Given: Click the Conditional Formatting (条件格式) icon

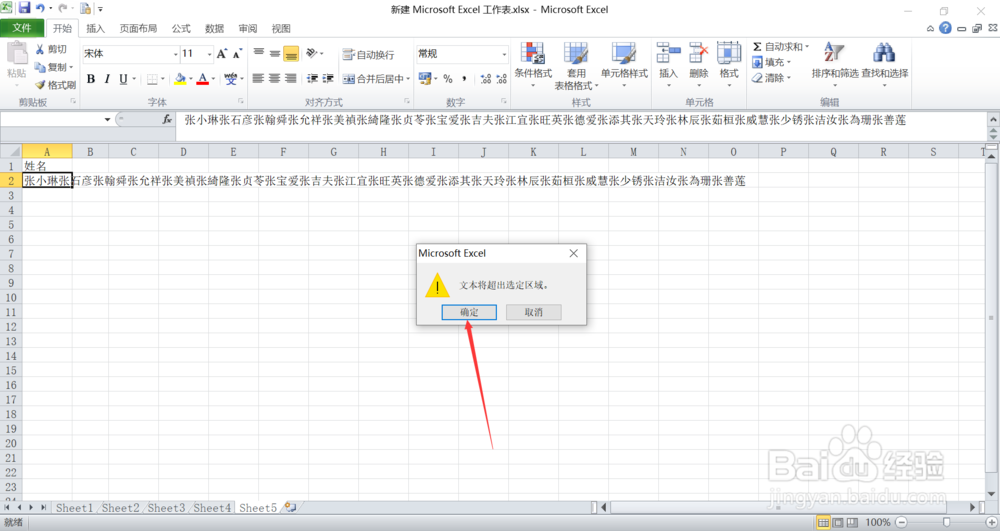Looking at the screenshot, I should click(x=533, y=54).
